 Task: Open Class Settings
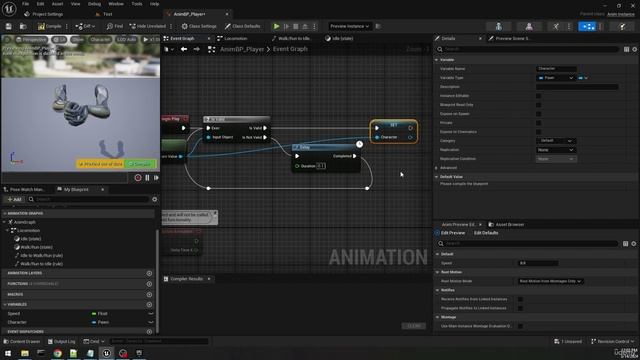pyautogui.click(x=199, y=26)
